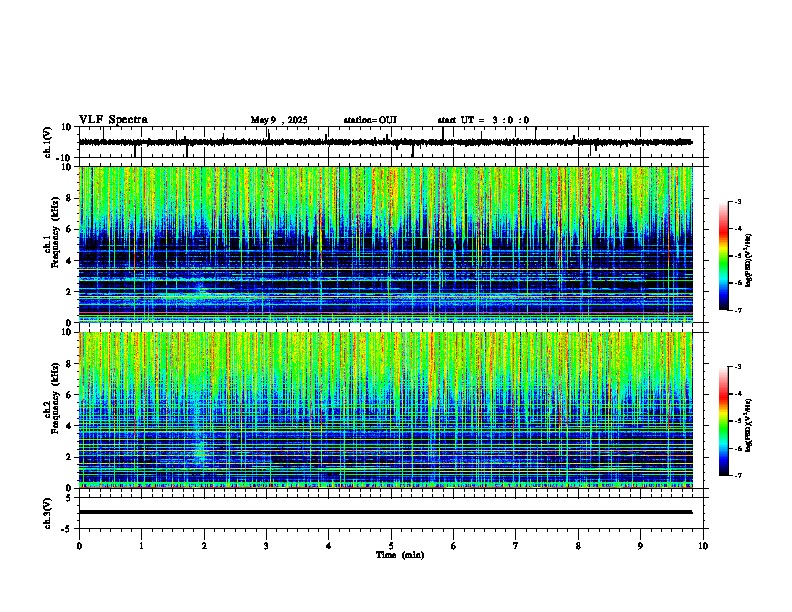Click the ch.2 spectrogram panel
The height and width of the screenshot is (612, 792).
[386, 410]
